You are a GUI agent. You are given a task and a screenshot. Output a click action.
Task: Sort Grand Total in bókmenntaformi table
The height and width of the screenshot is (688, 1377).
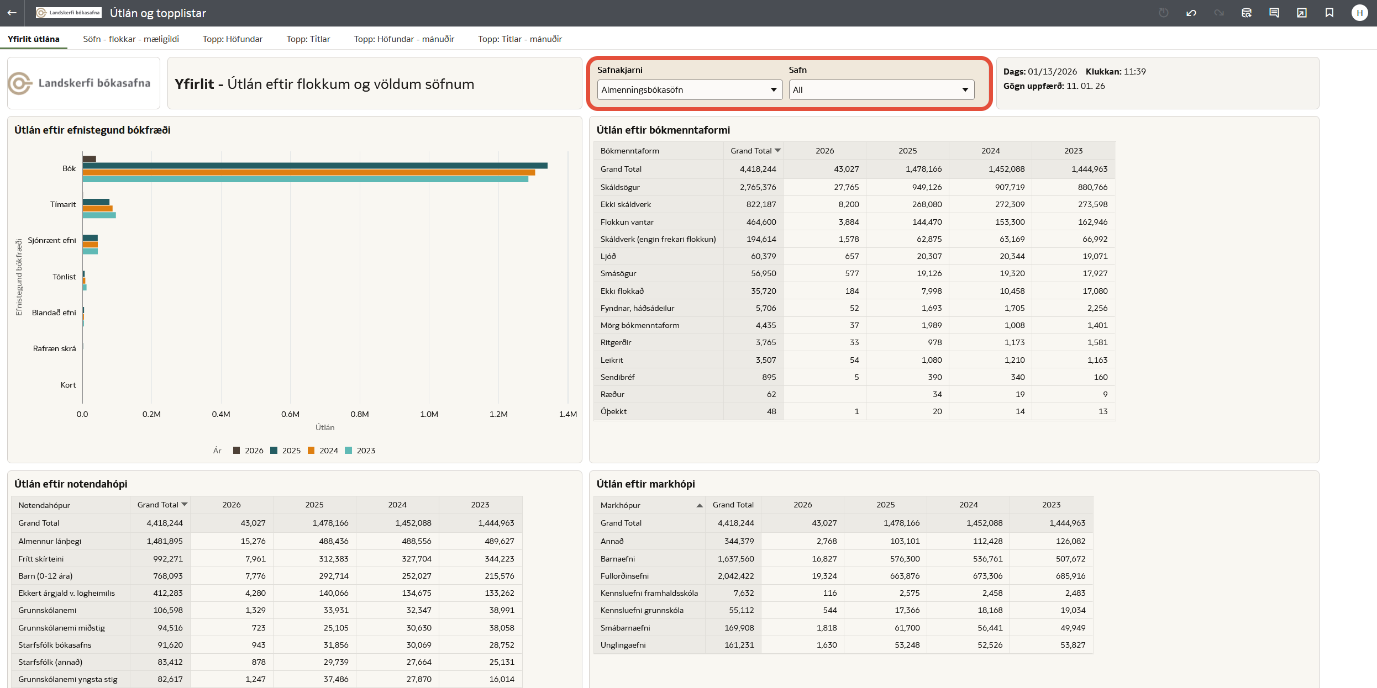[x=778, y=151]
